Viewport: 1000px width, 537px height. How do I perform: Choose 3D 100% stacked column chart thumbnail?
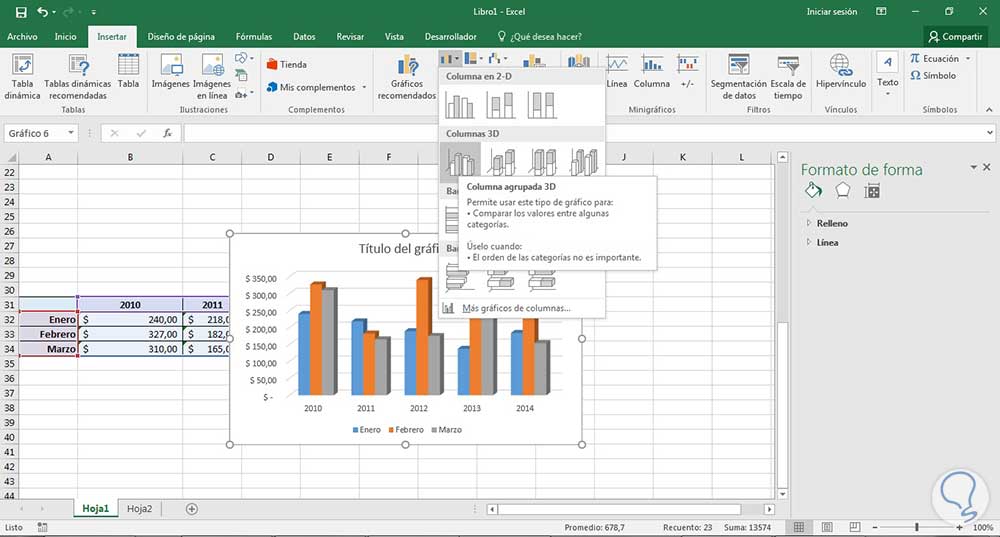point(543,161)
